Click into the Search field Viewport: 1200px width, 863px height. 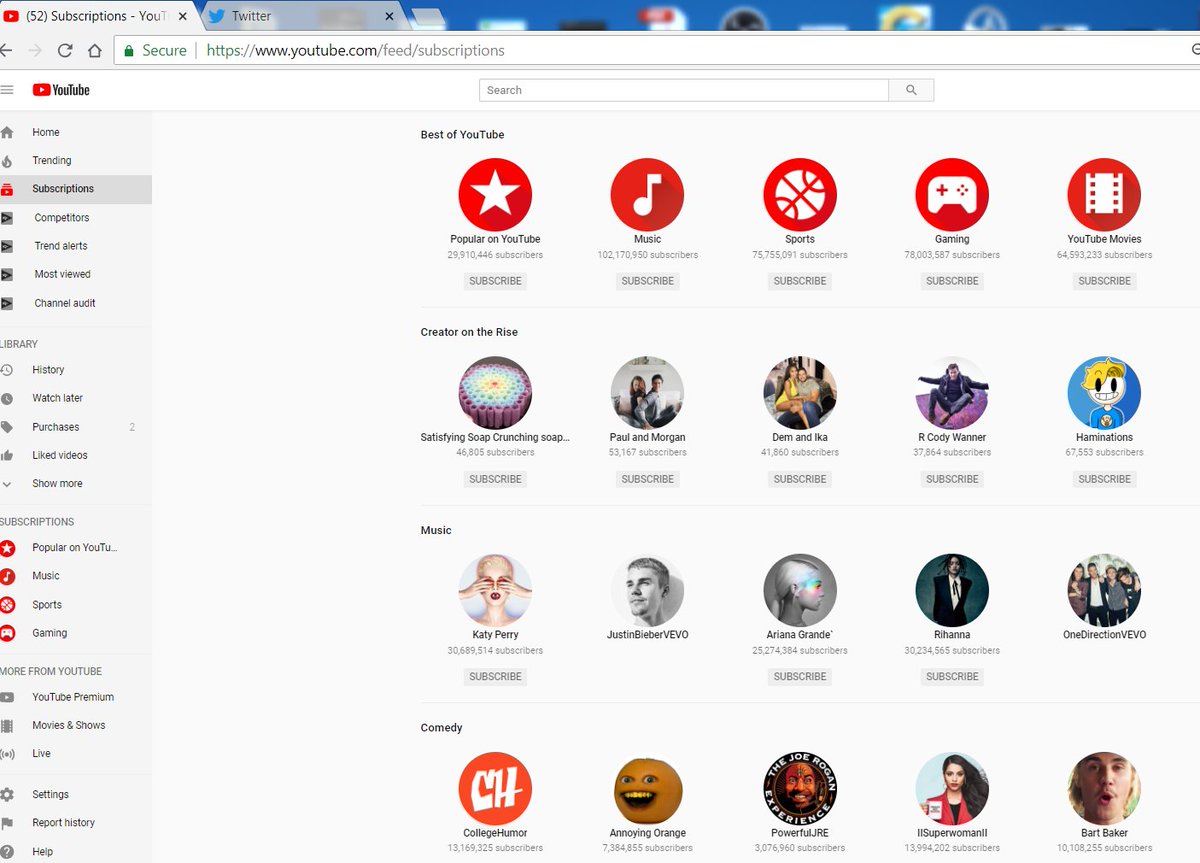(x=684, y=90)
